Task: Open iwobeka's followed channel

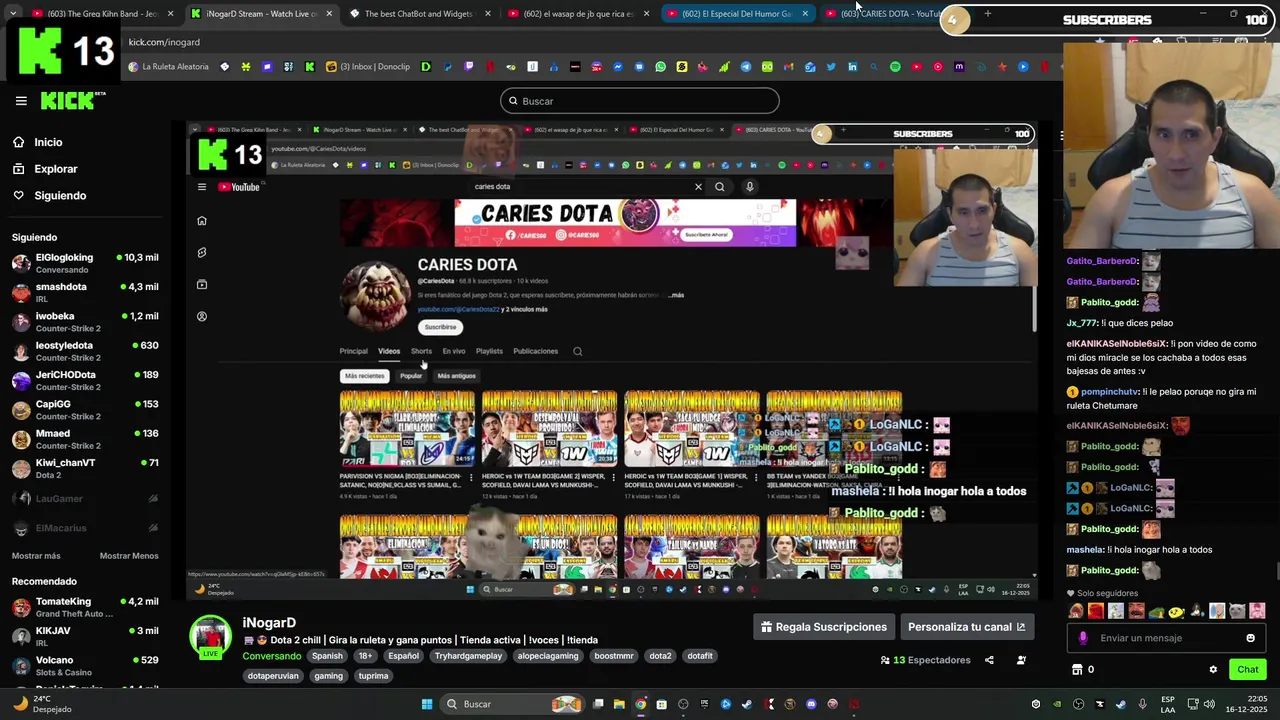Action: (85, 322)
